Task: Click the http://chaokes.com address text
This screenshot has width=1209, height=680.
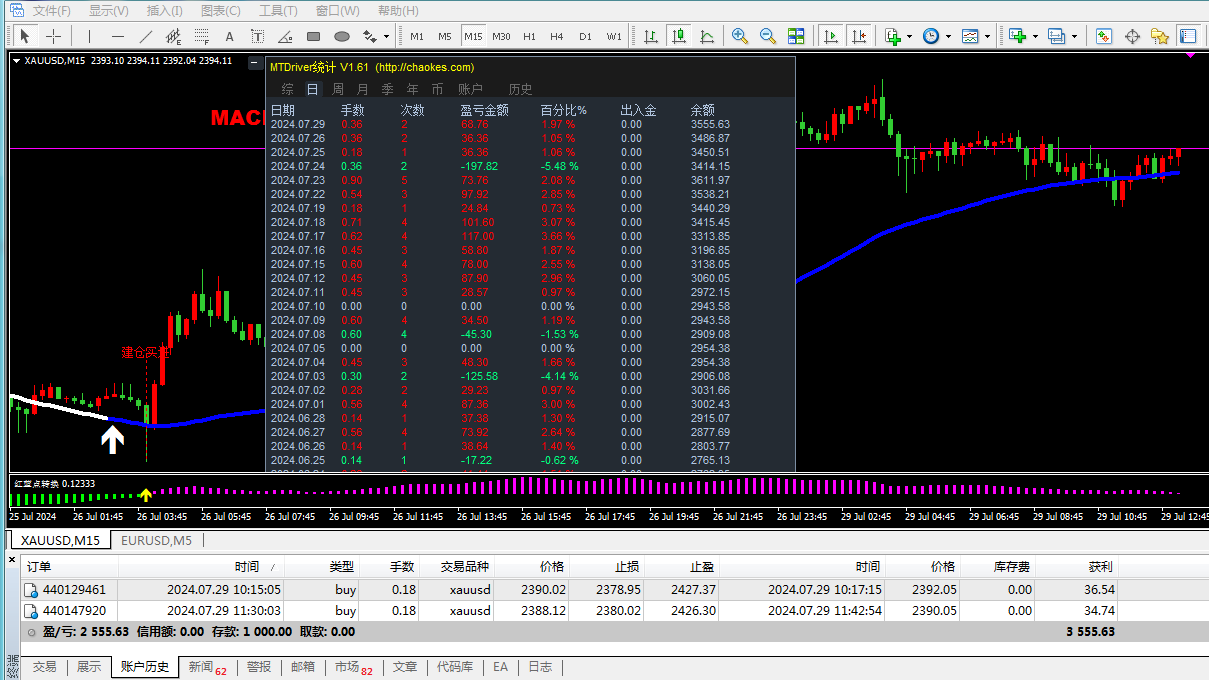Action: click(x=425, y=67)
